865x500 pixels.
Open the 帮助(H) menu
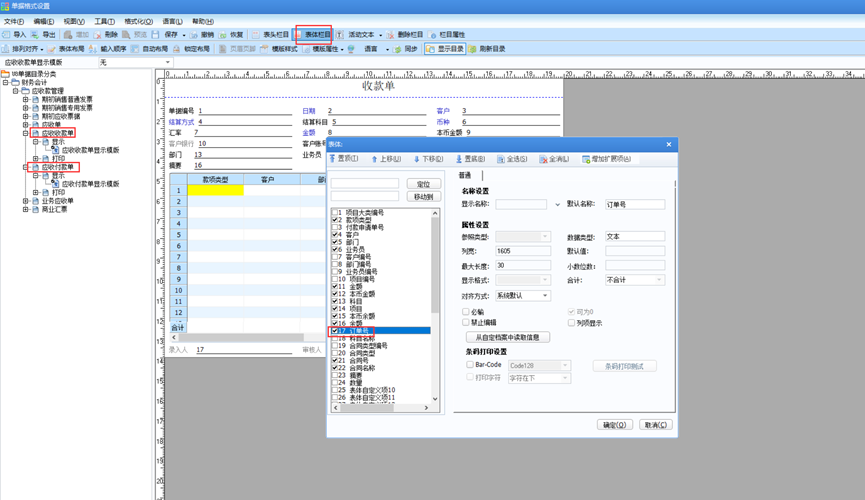202,22
